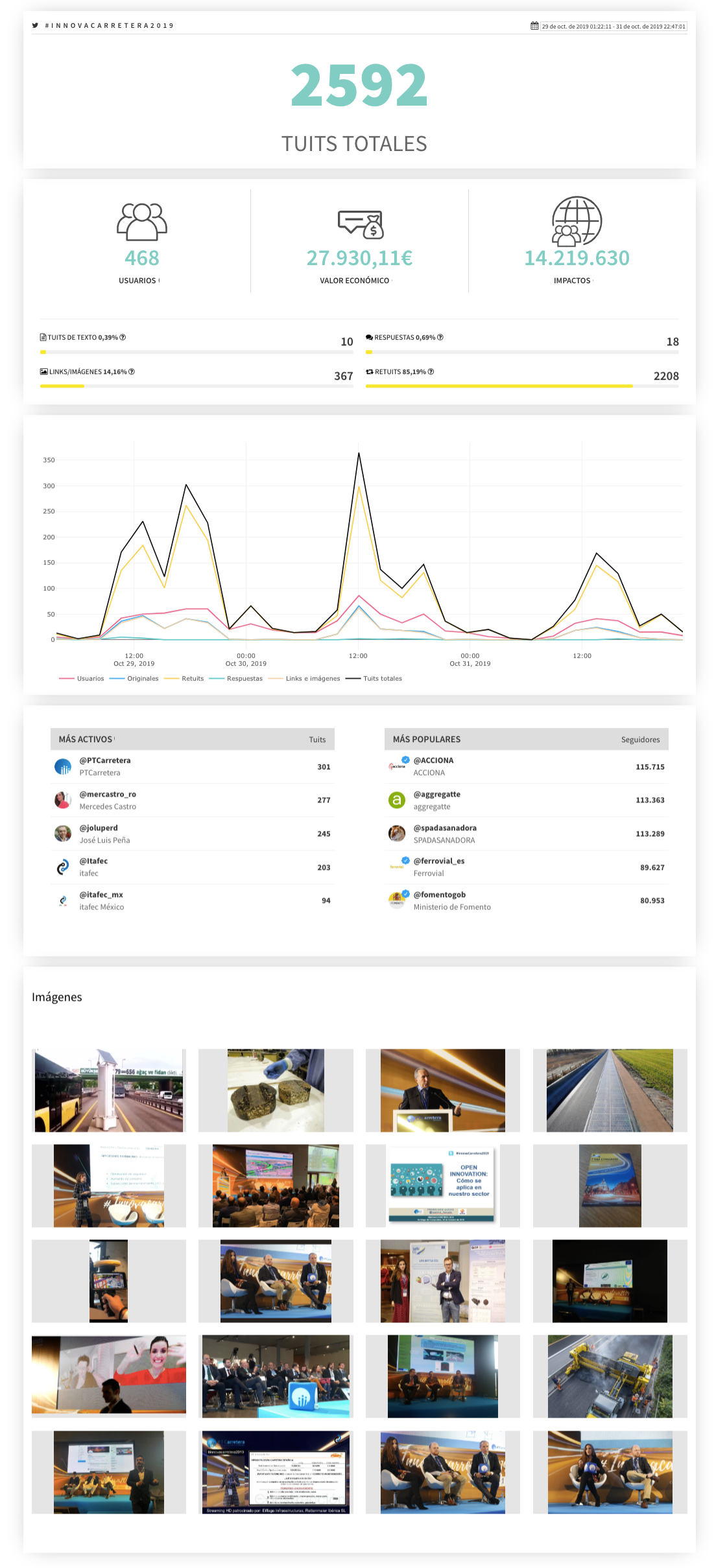Click the retweet icon next to Retuits
The image size is (727, 1568).
click(370, 371)
